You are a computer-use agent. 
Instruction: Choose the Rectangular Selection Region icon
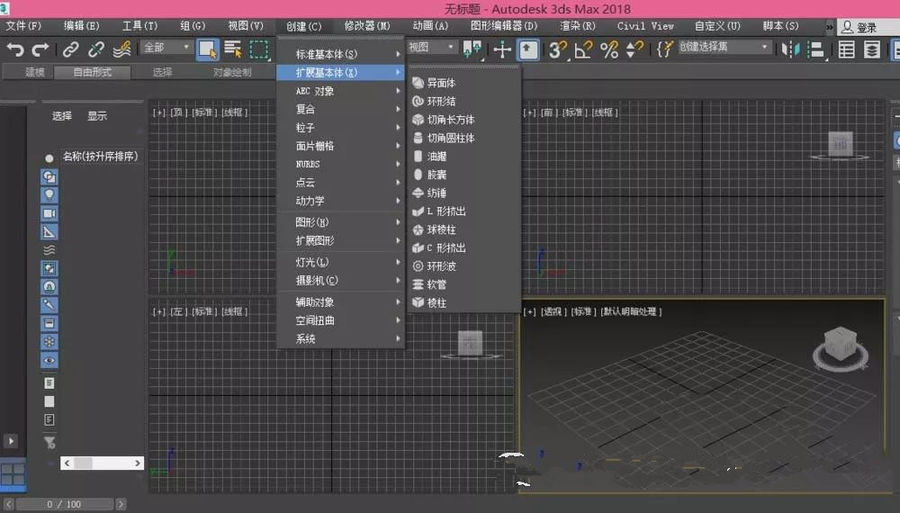[259, 49]
